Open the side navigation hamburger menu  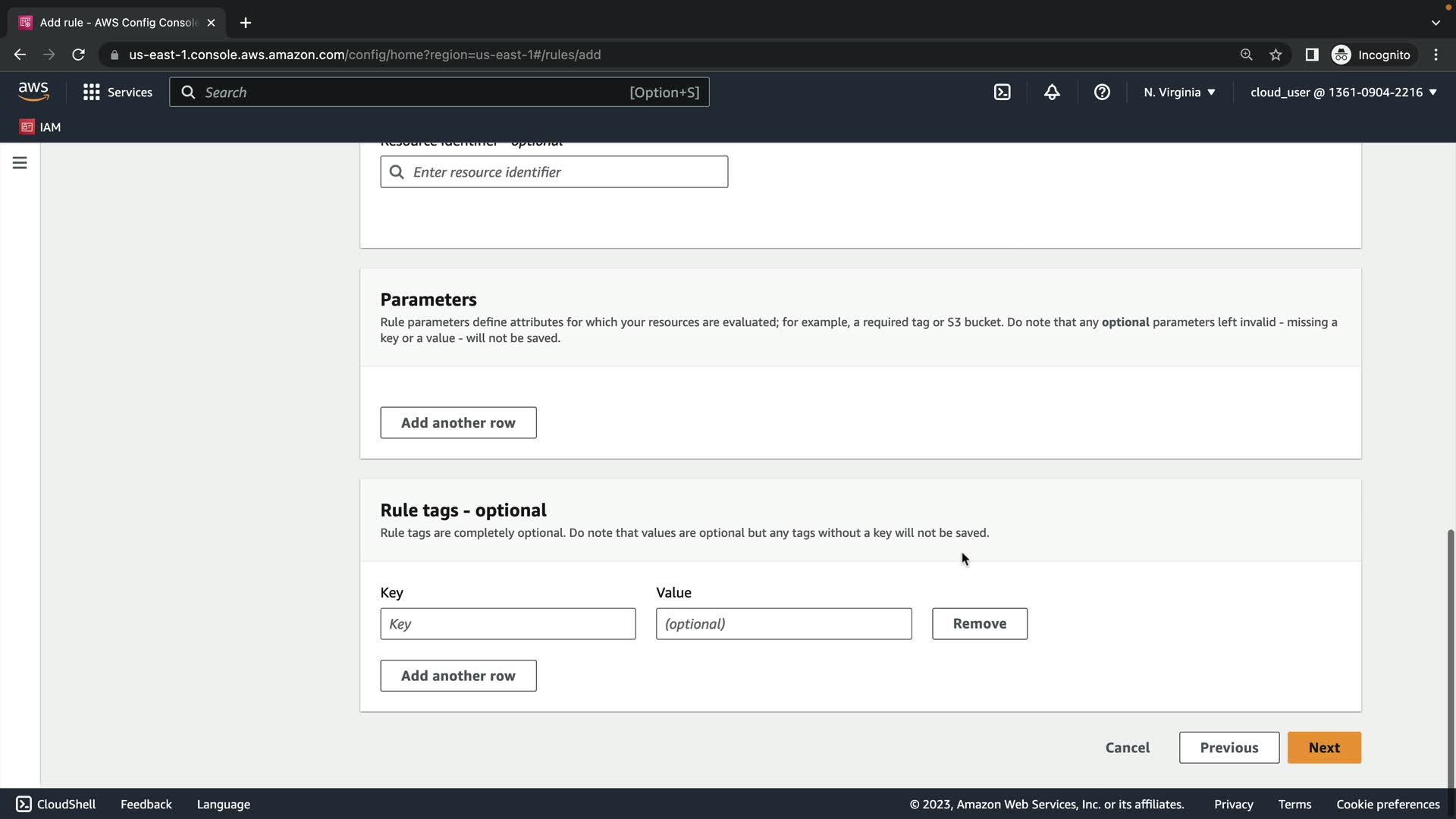(20, 163)
